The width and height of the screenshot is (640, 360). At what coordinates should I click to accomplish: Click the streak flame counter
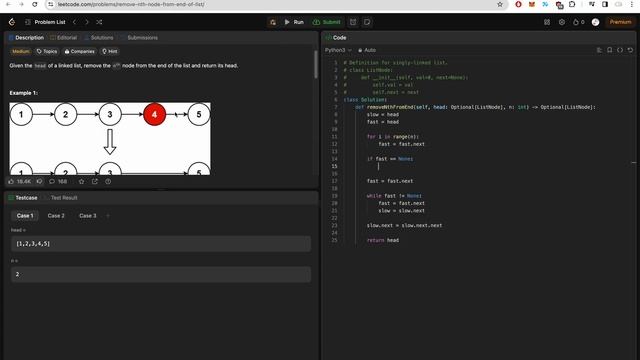(x=578, y=22)
